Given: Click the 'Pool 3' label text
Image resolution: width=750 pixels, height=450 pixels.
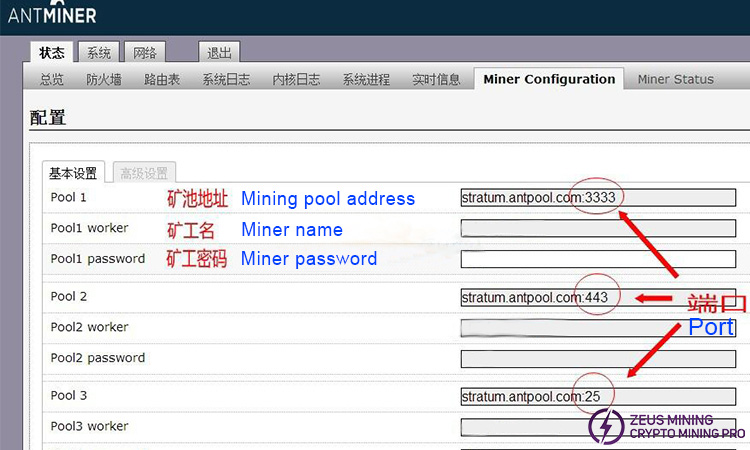Looking at the screenshot, I should (68, 395).
